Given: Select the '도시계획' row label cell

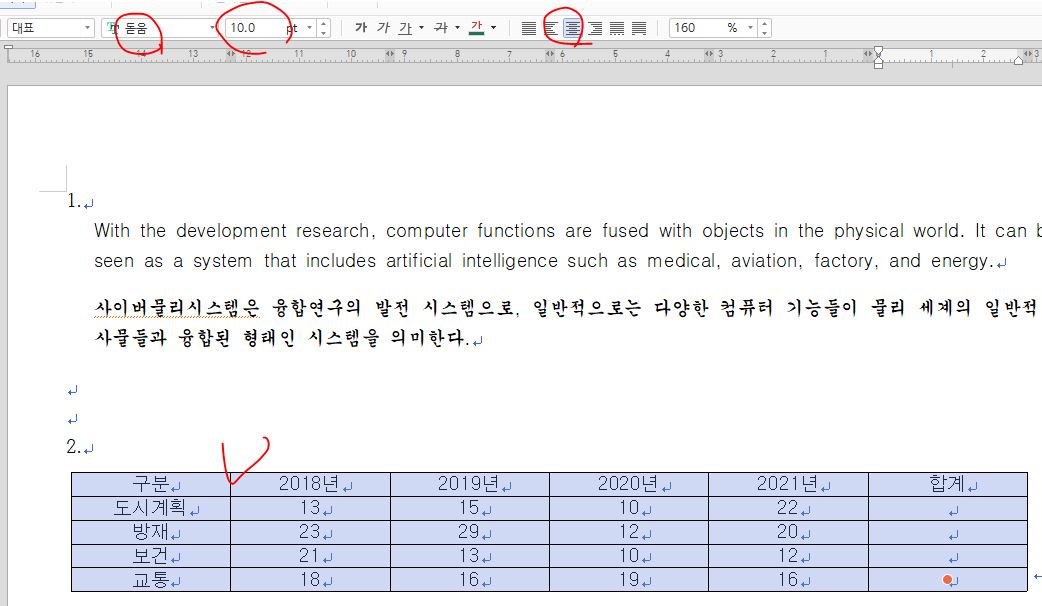Looking at the screenshot, I should (151, 508).
